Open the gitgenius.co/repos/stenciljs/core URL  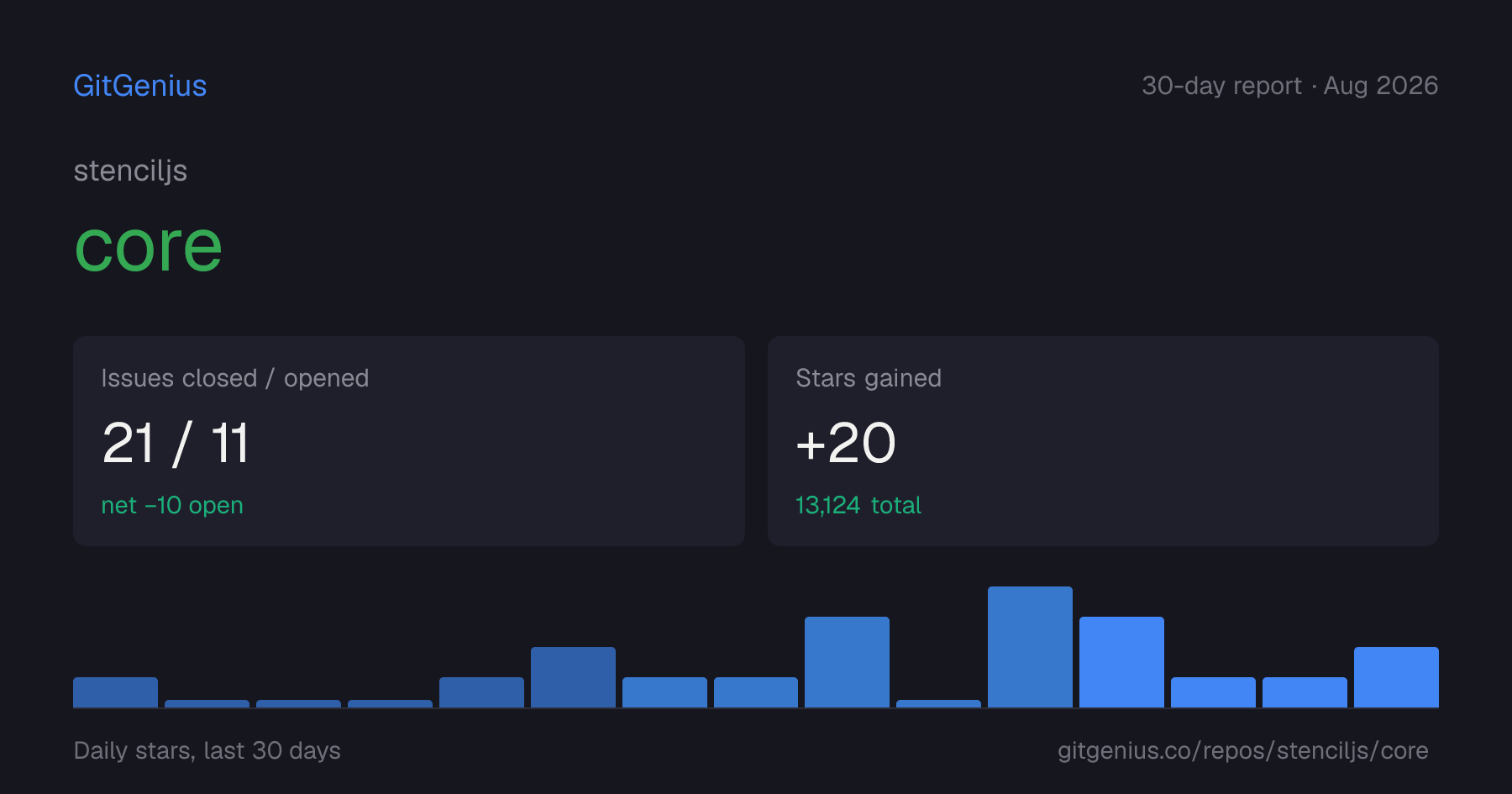tap(1242, 750)
